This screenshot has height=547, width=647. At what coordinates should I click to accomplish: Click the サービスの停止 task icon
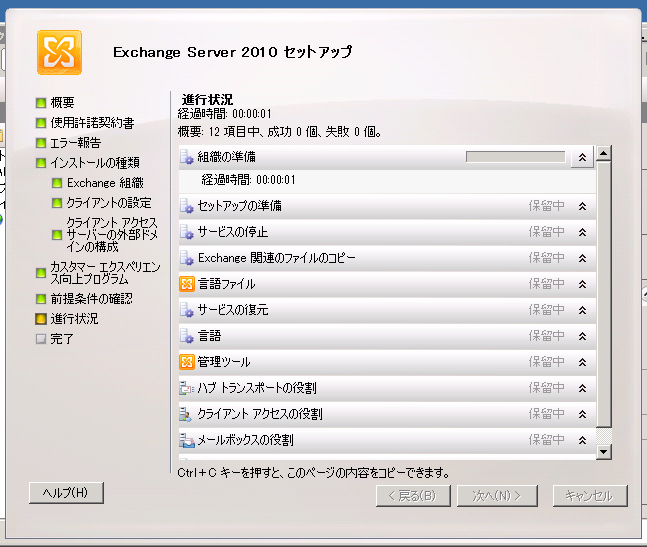(187, 232)
